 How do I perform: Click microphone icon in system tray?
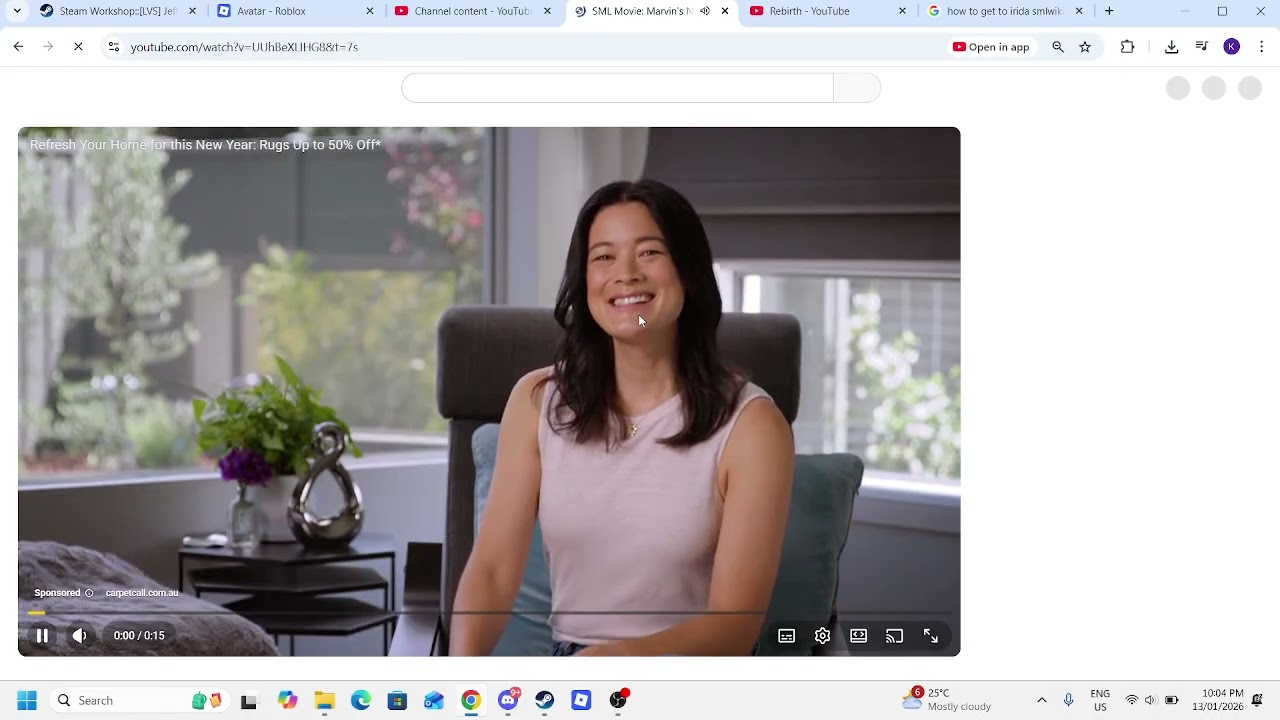[x=1069, y=700]
